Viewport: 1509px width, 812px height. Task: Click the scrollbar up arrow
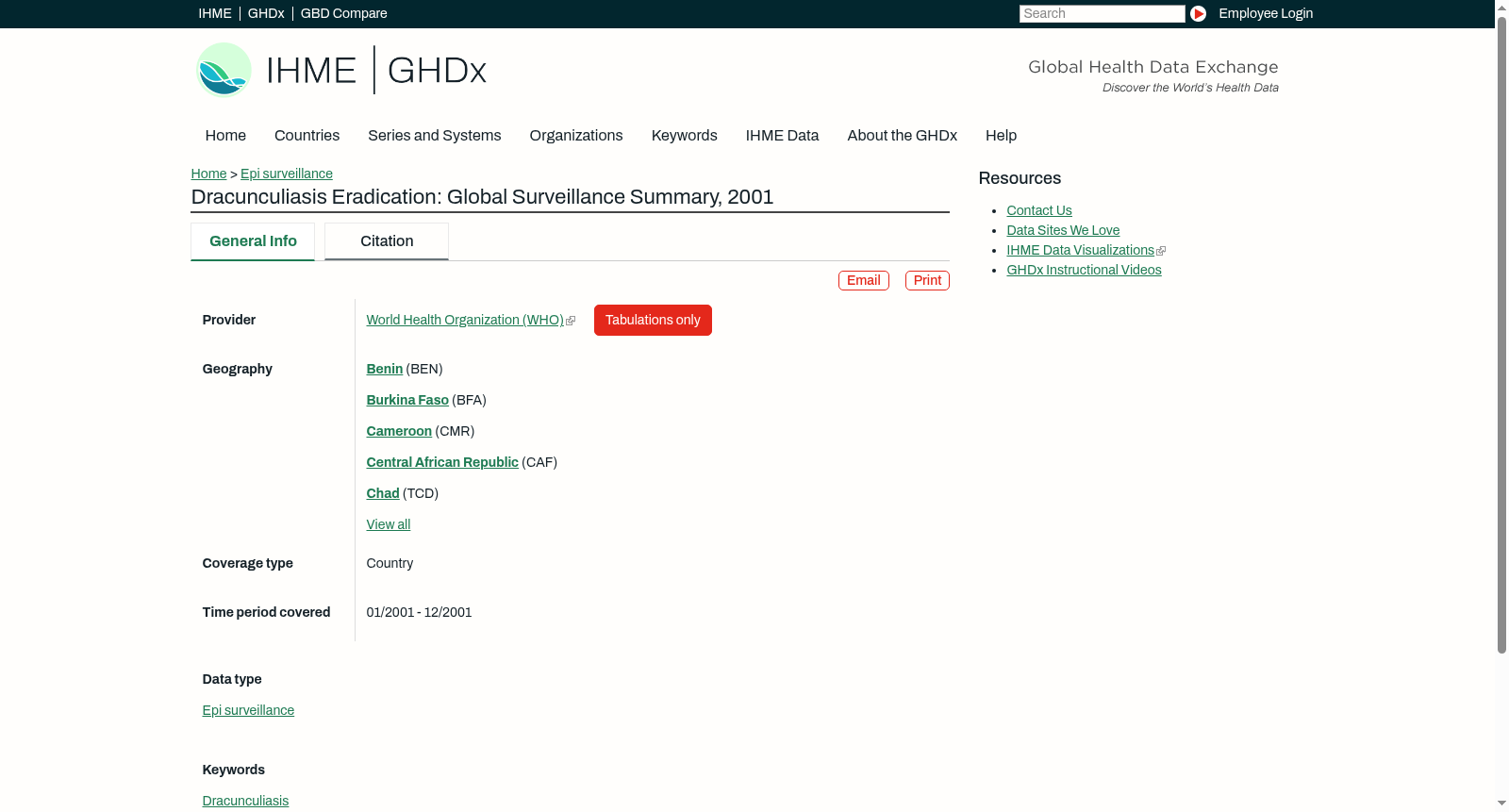click(x=1501, y=7)
